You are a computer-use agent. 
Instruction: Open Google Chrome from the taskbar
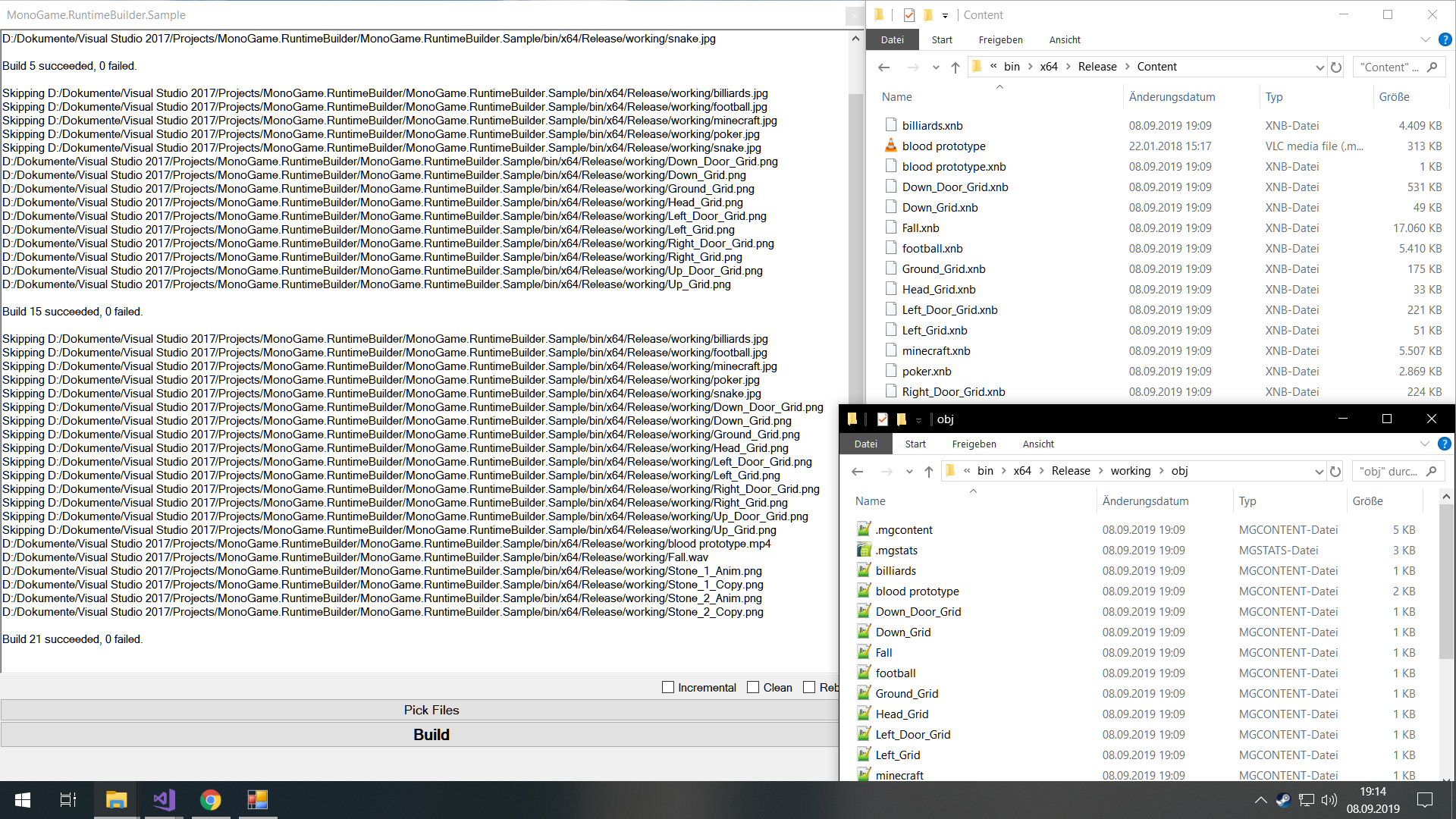211,799
